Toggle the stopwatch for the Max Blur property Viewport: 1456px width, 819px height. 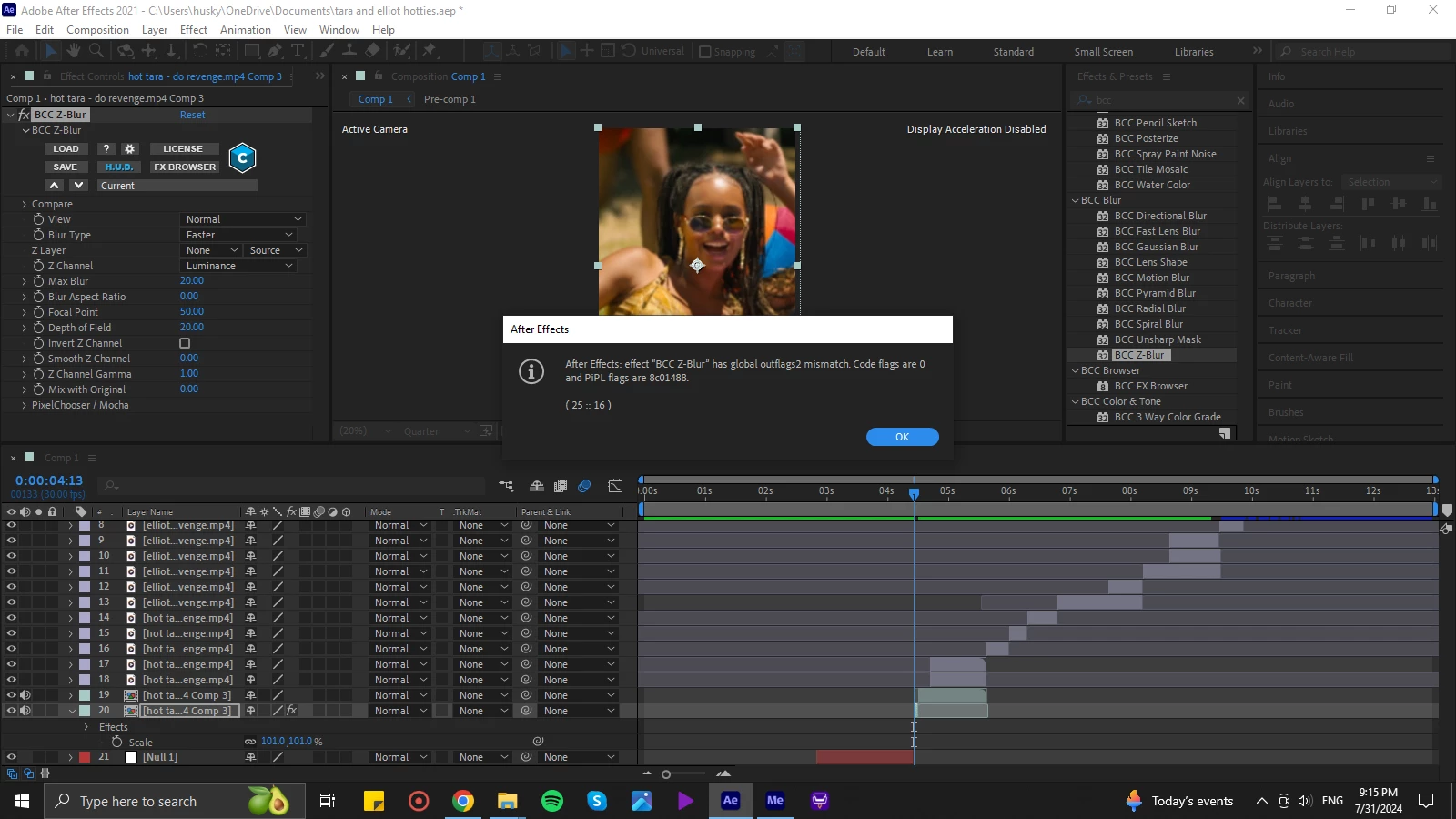click(39, 281)
